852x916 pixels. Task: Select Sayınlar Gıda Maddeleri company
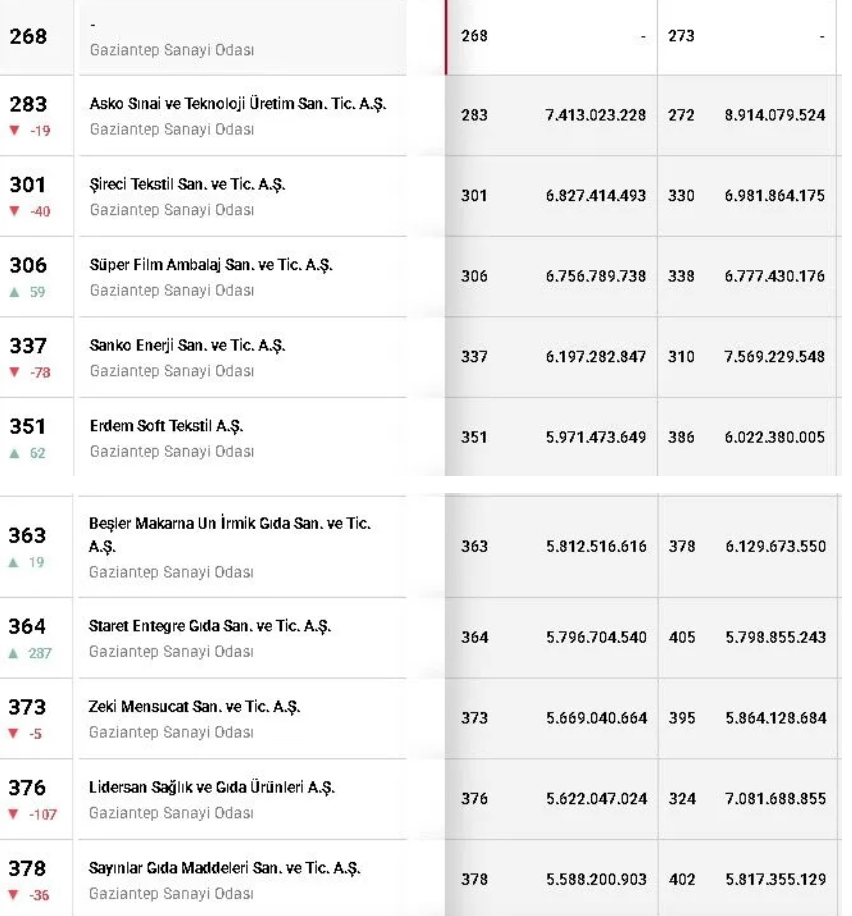(225, 868)
